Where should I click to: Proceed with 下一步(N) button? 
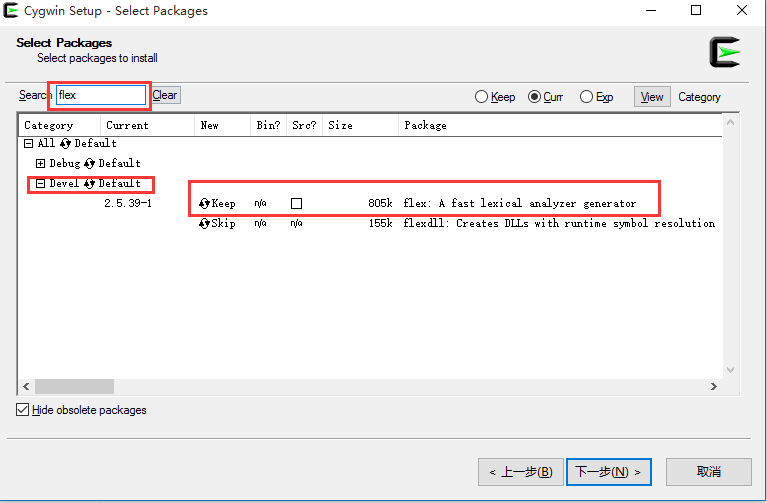(x=609, y=472)
